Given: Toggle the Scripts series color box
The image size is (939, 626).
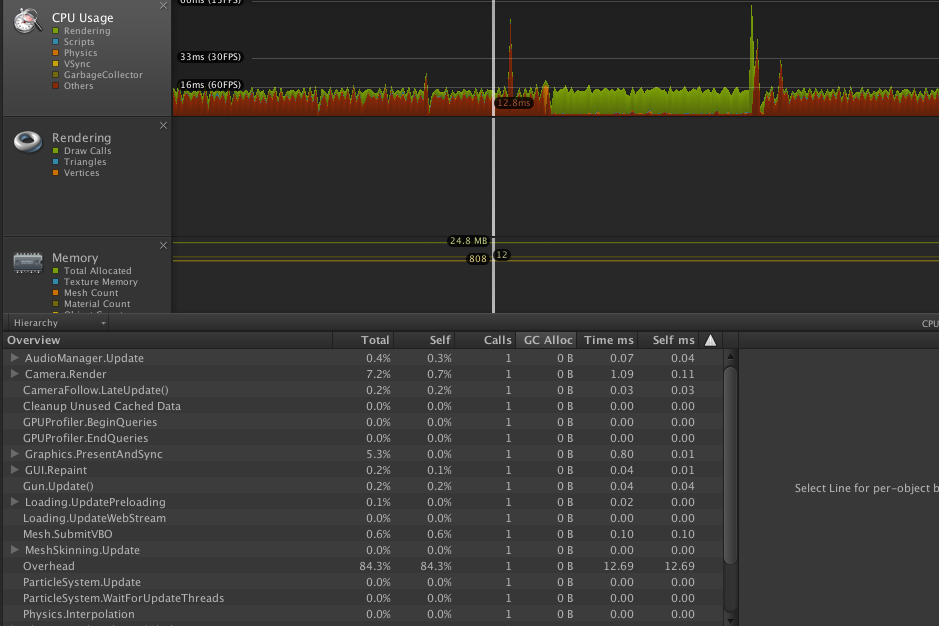Looking at the screenshot, I should pos(56,42).
